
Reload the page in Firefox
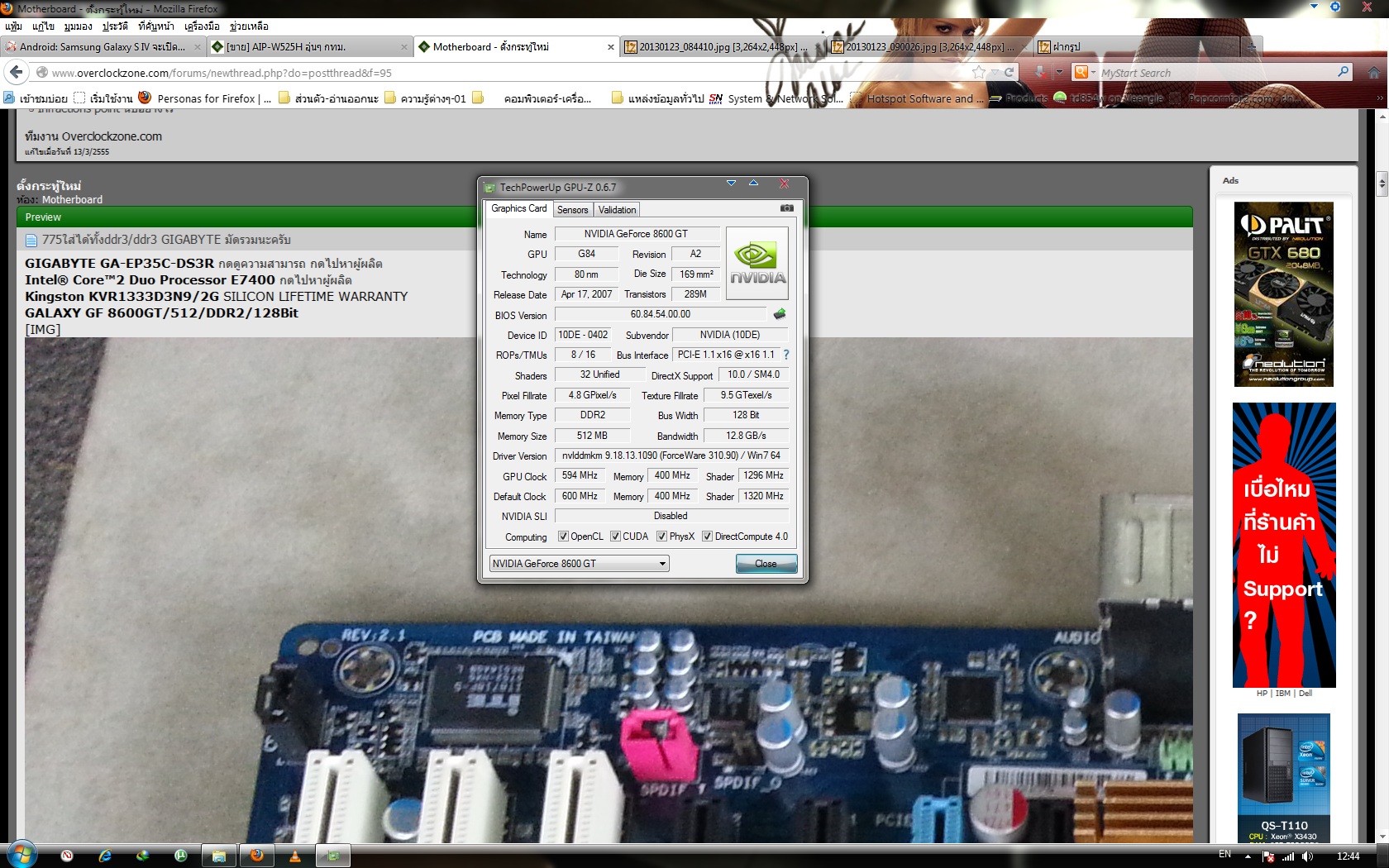click(x=1009, y=73)
